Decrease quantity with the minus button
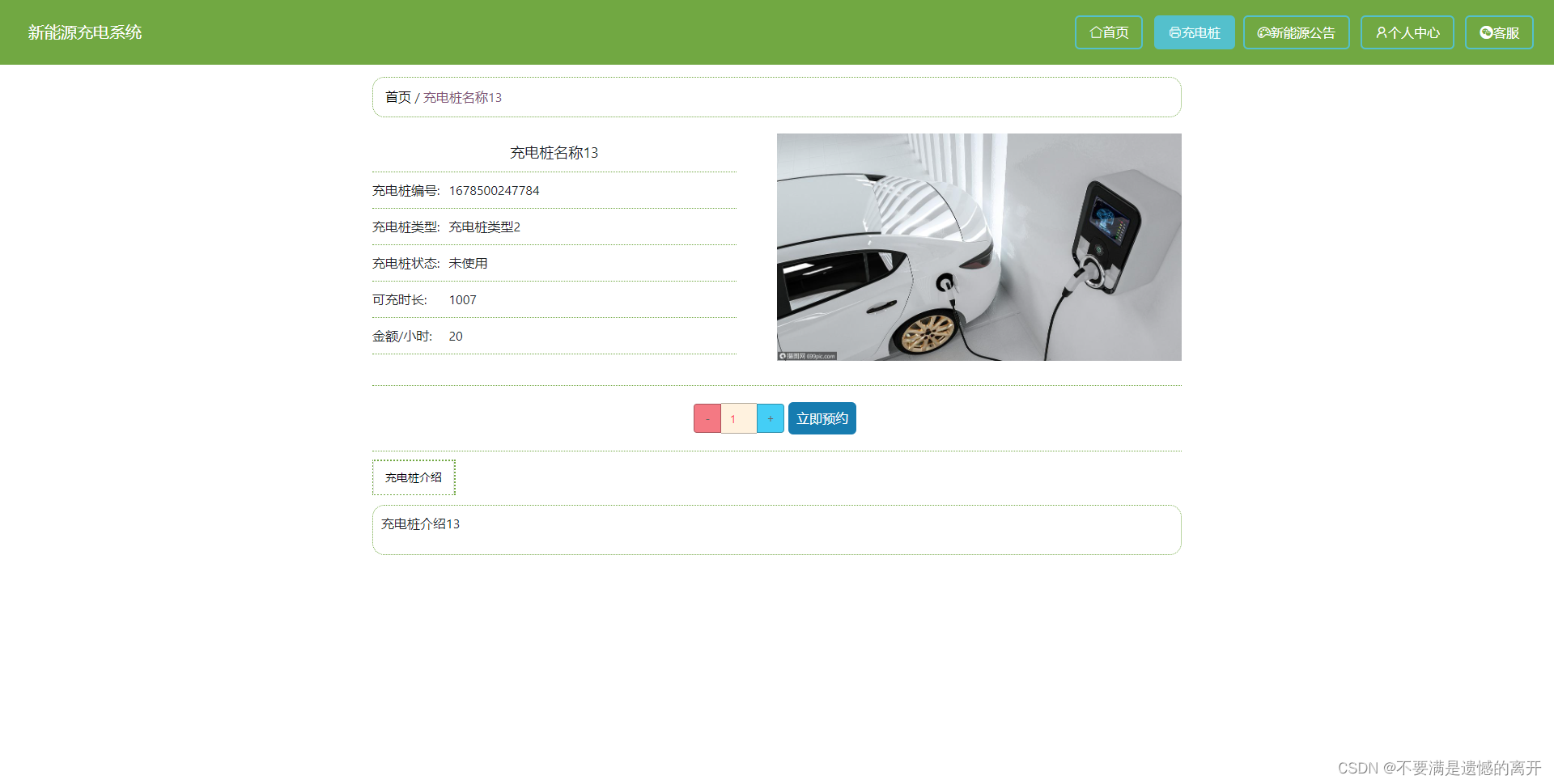The image size is (1554, 784). (707, 418)
